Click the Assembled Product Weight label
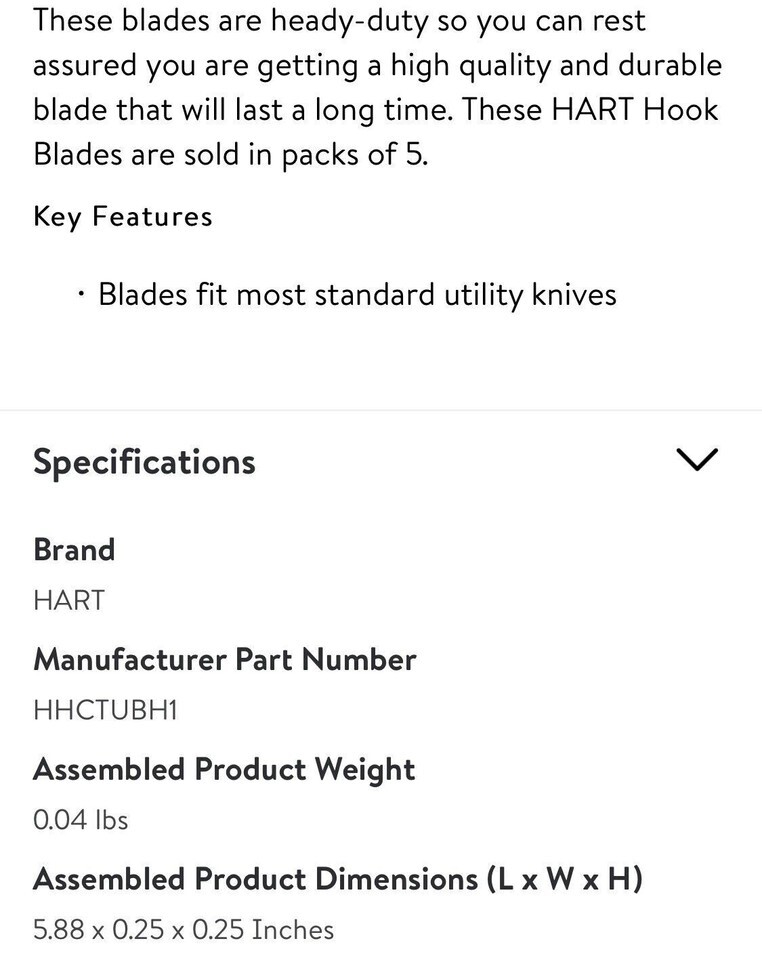Screen dimensions: 762x960 (x=224, y=769)
